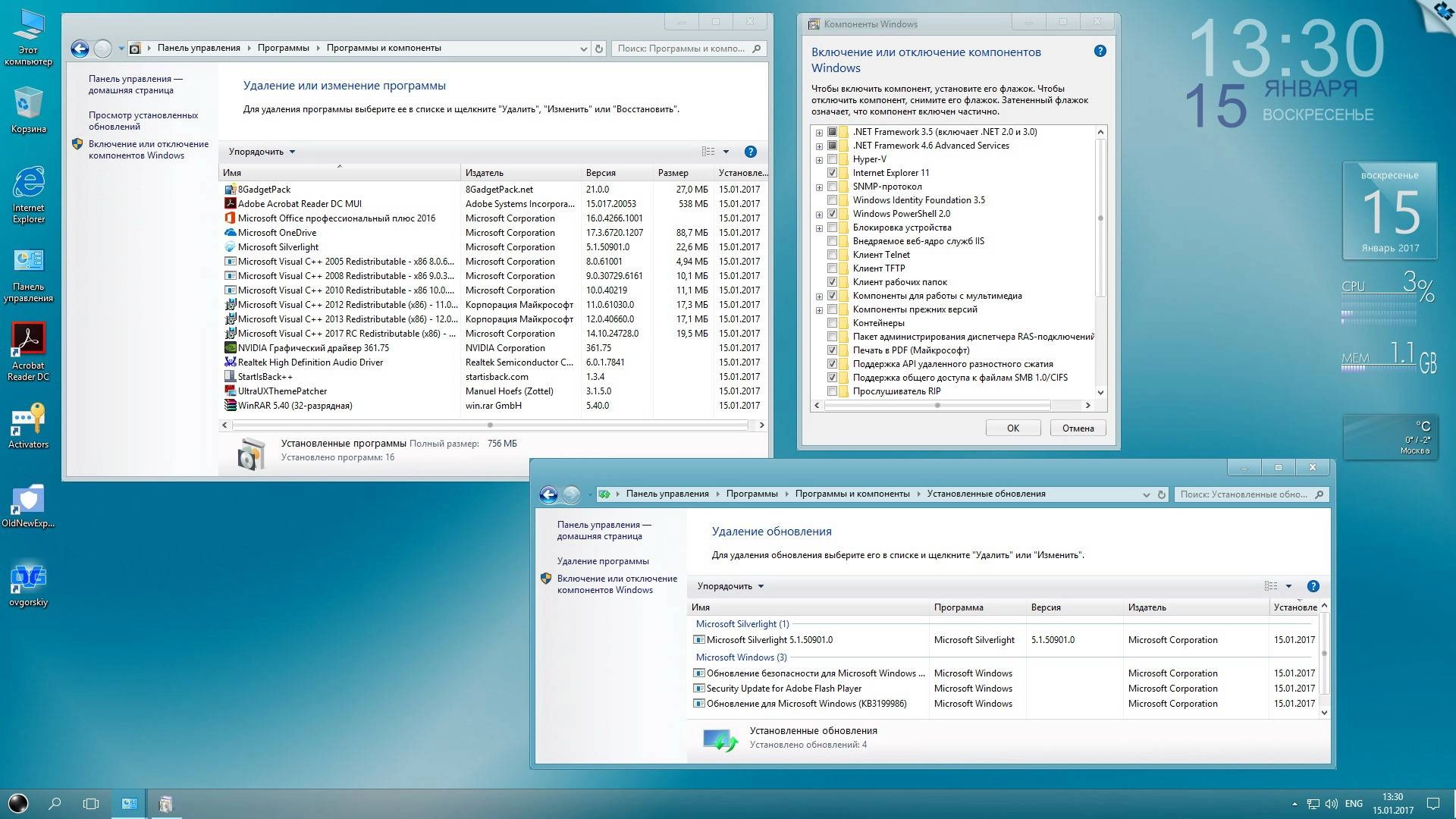Open Этот компьютер from the desktop
Image resolution: width=1456 pixels, height=819 pixels.
click(29, 25)
